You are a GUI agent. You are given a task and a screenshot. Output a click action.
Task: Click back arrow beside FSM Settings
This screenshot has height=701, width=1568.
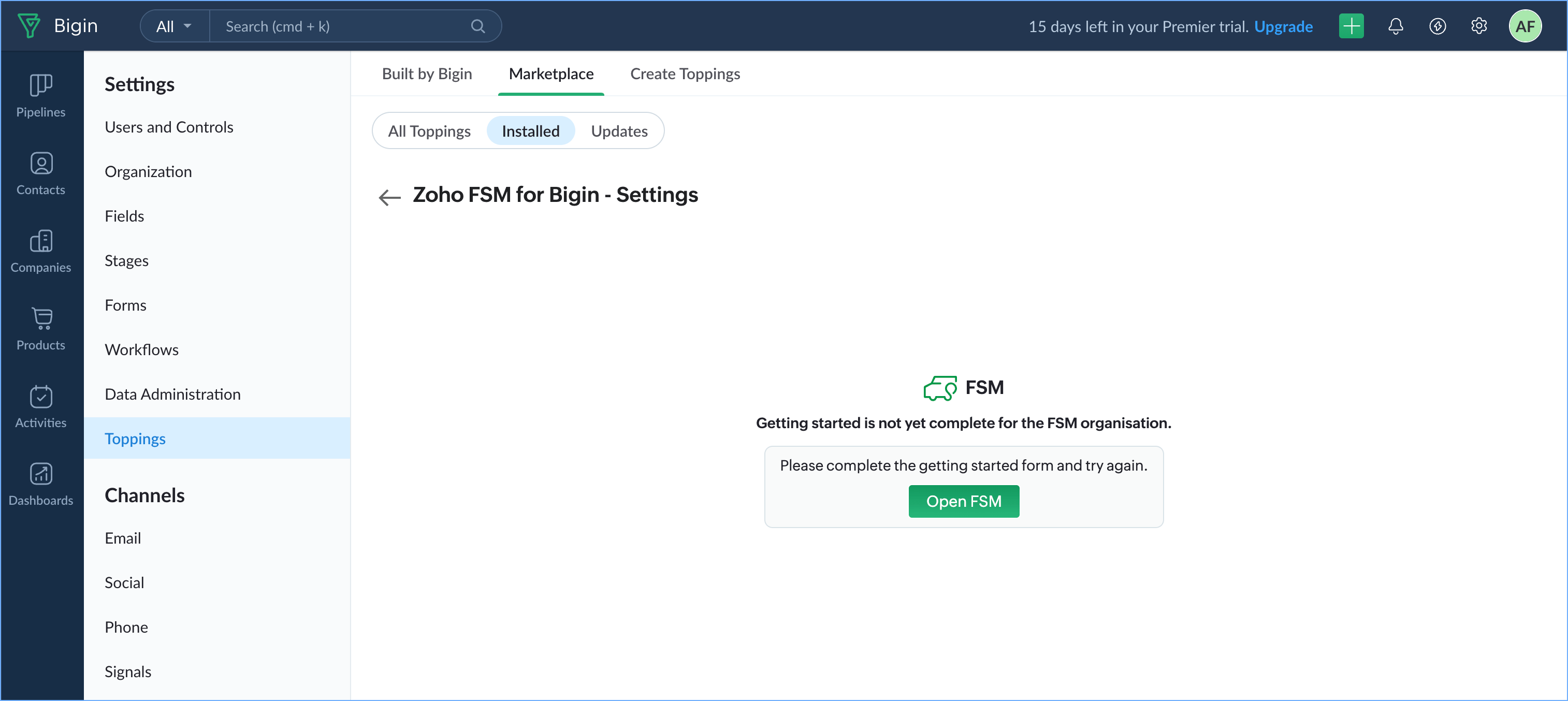(x=389, y=197)
